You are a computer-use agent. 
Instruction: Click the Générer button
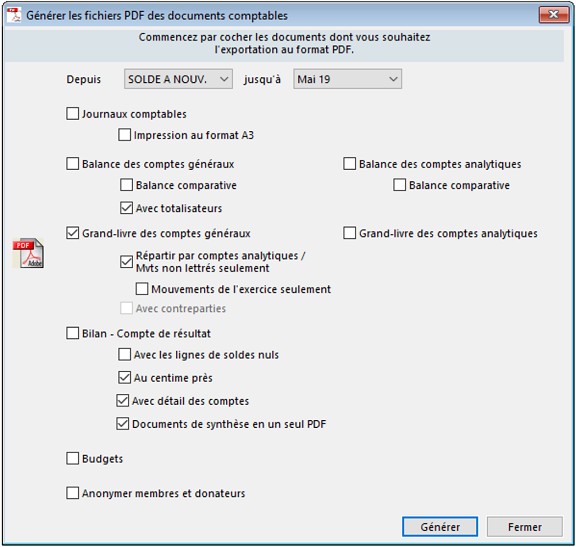click(x=440, y=527)
